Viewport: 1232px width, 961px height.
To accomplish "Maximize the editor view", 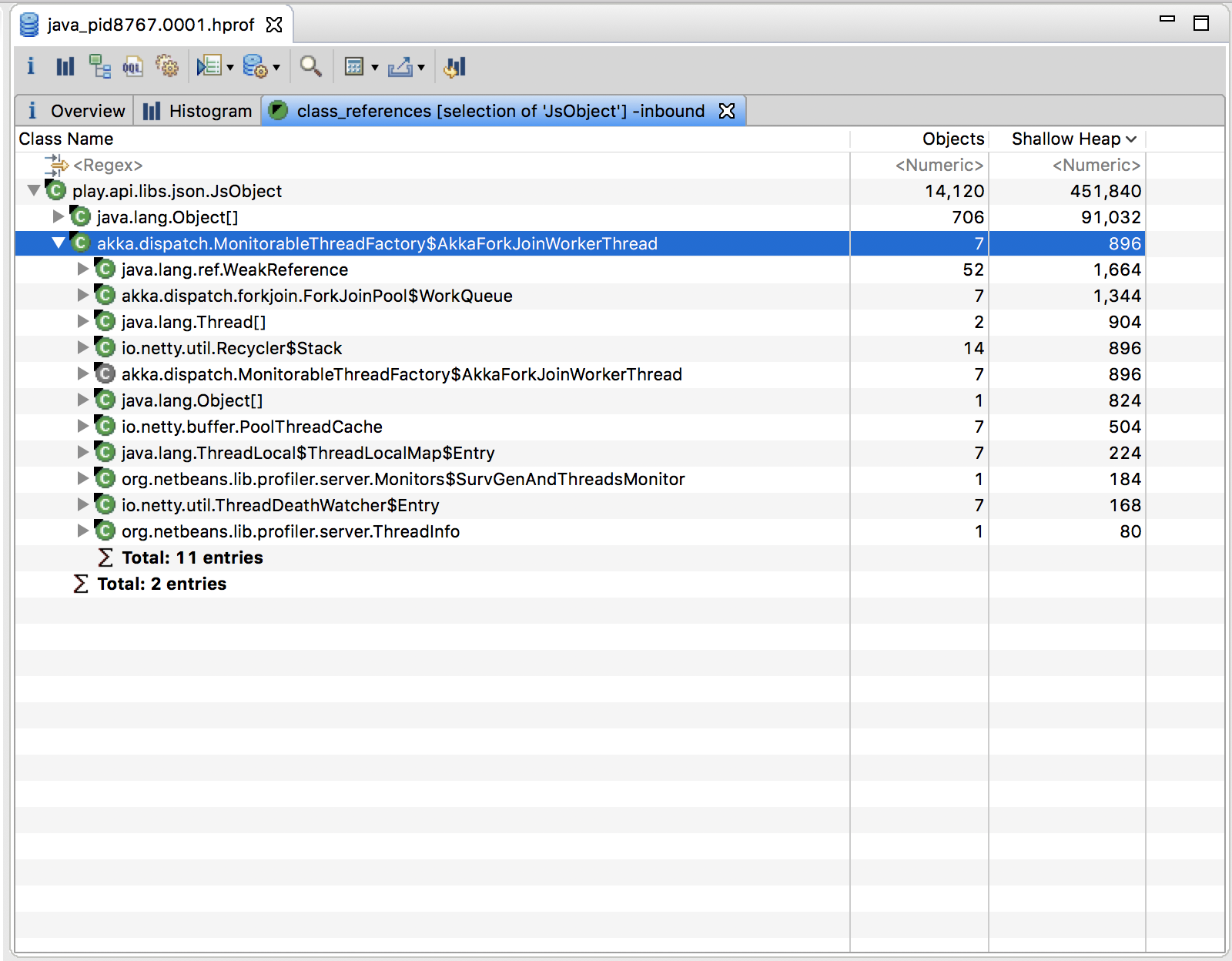I will pyautogui.click(x=1201, y=23).
